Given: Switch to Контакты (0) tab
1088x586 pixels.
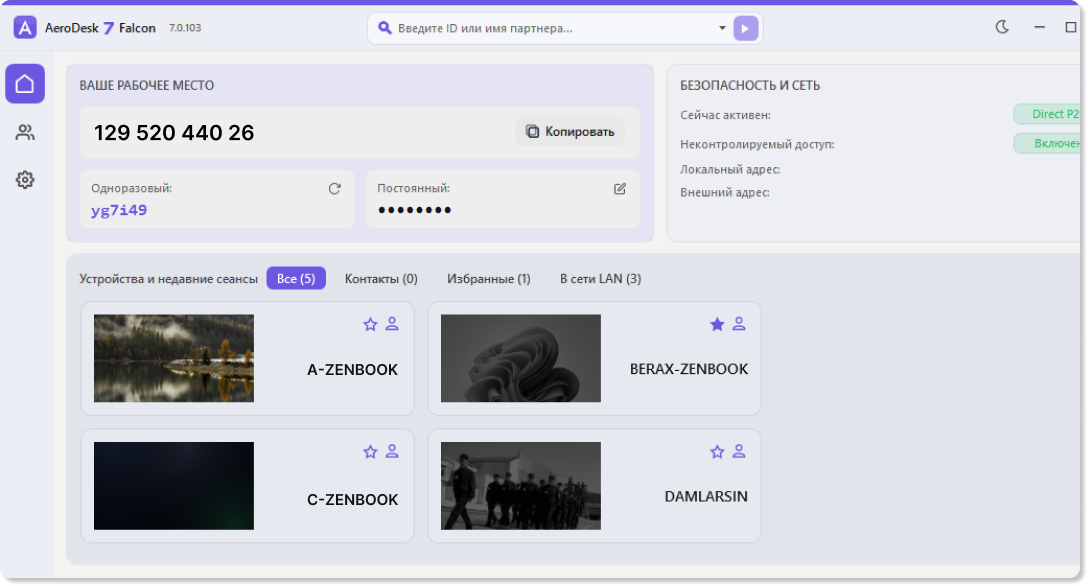Looking at the screenshot, I should [x=381, y=279].
